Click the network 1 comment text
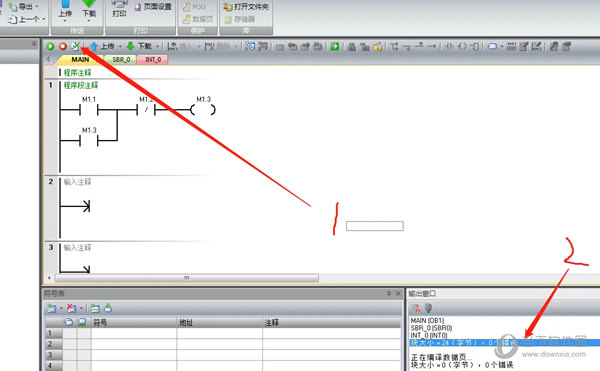 (81, 85)
